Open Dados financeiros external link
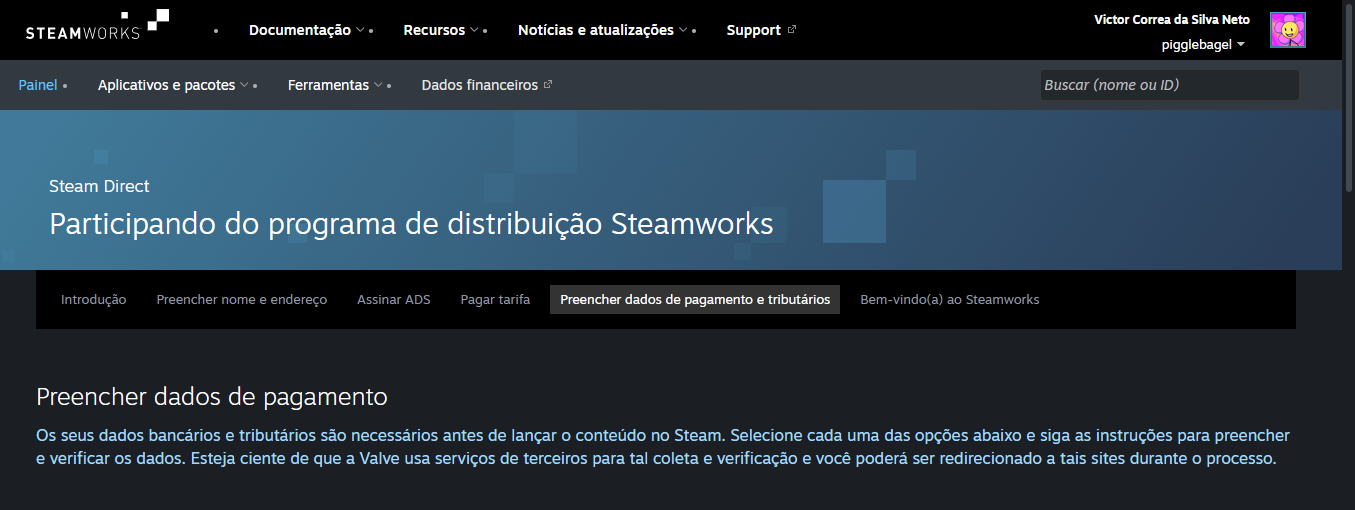Screen dimensions: 1355x510 click(x=487, y=85)
